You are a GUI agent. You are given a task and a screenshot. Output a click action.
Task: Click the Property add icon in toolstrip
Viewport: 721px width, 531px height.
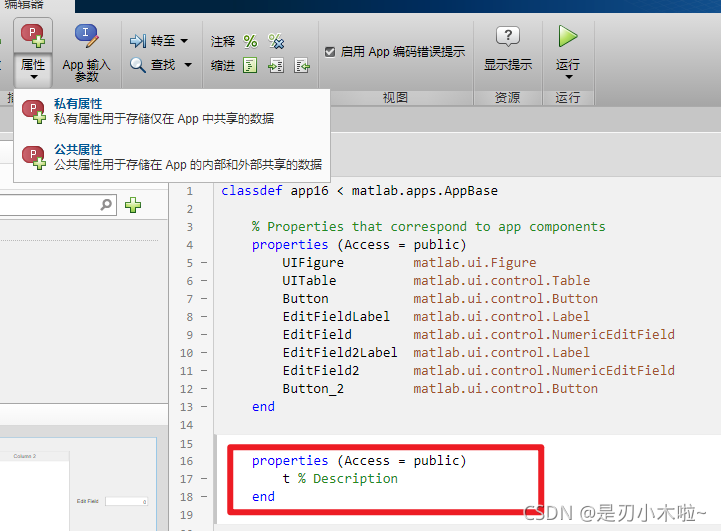(x=33, y=36)
